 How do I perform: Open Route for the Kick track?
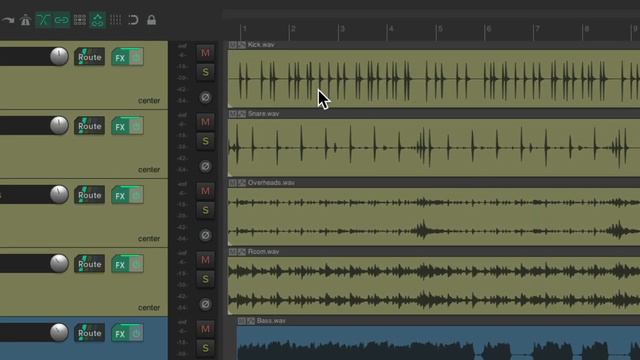(x=89, y=57)
